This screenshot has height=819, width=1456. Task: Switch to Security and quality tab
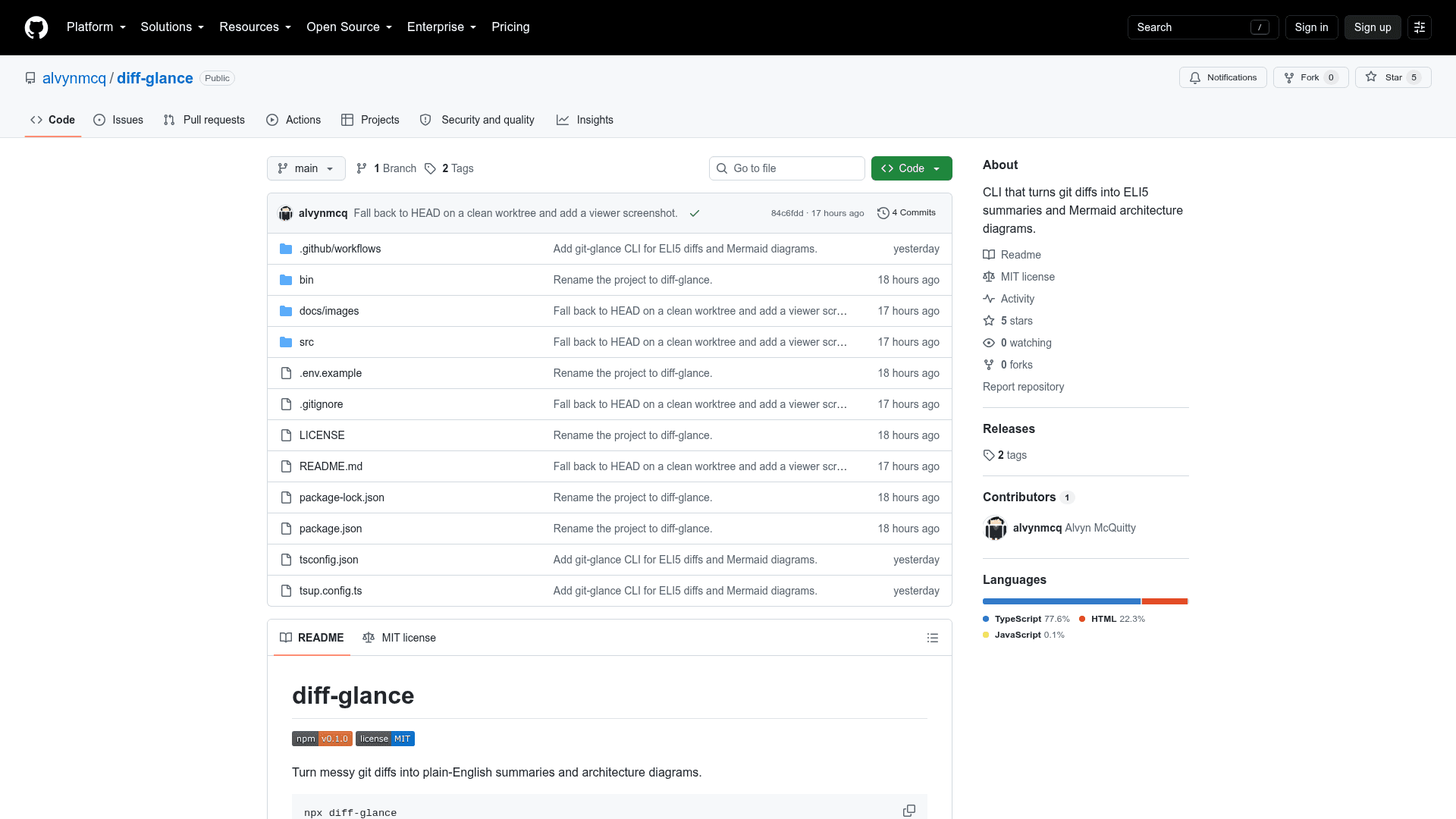point(477,120)
